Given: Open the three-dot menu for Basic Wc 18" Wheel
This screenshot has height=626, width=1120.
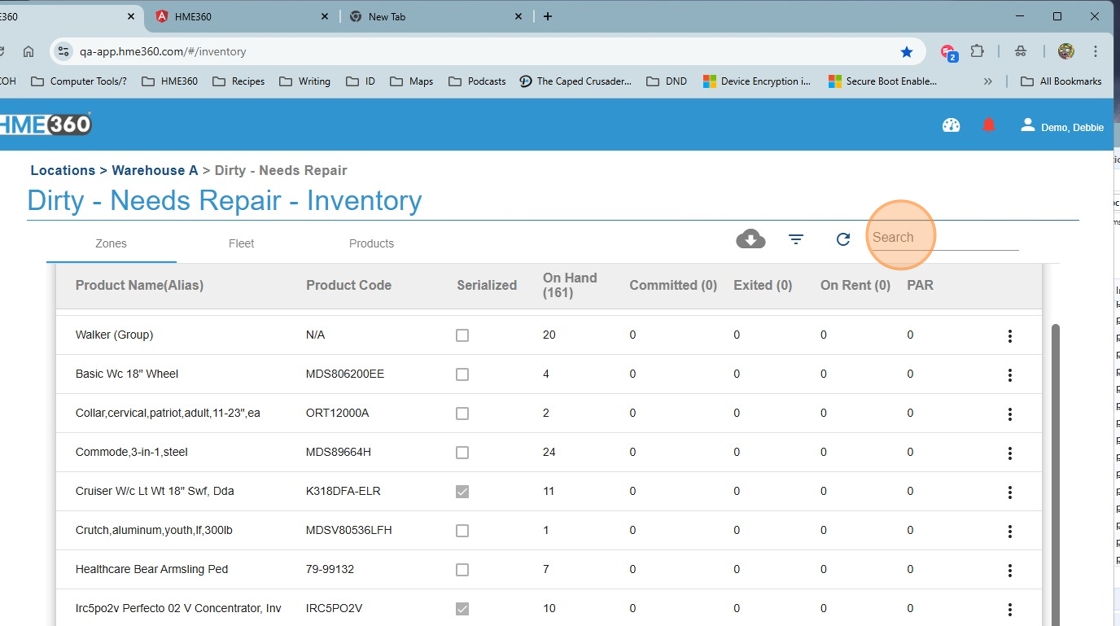Looking at the screenshot, I should [1010, 375].
